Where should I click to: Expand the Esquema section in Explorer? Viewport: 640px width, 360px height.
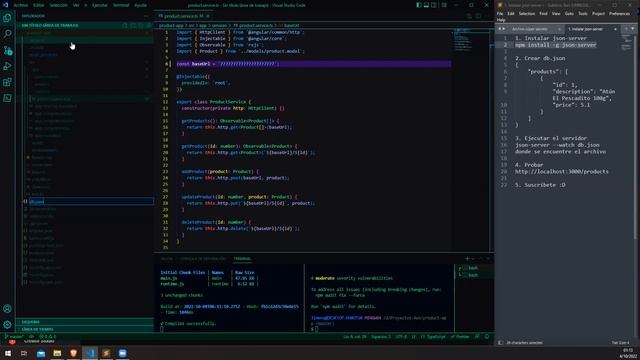click(x=84, y=322)
